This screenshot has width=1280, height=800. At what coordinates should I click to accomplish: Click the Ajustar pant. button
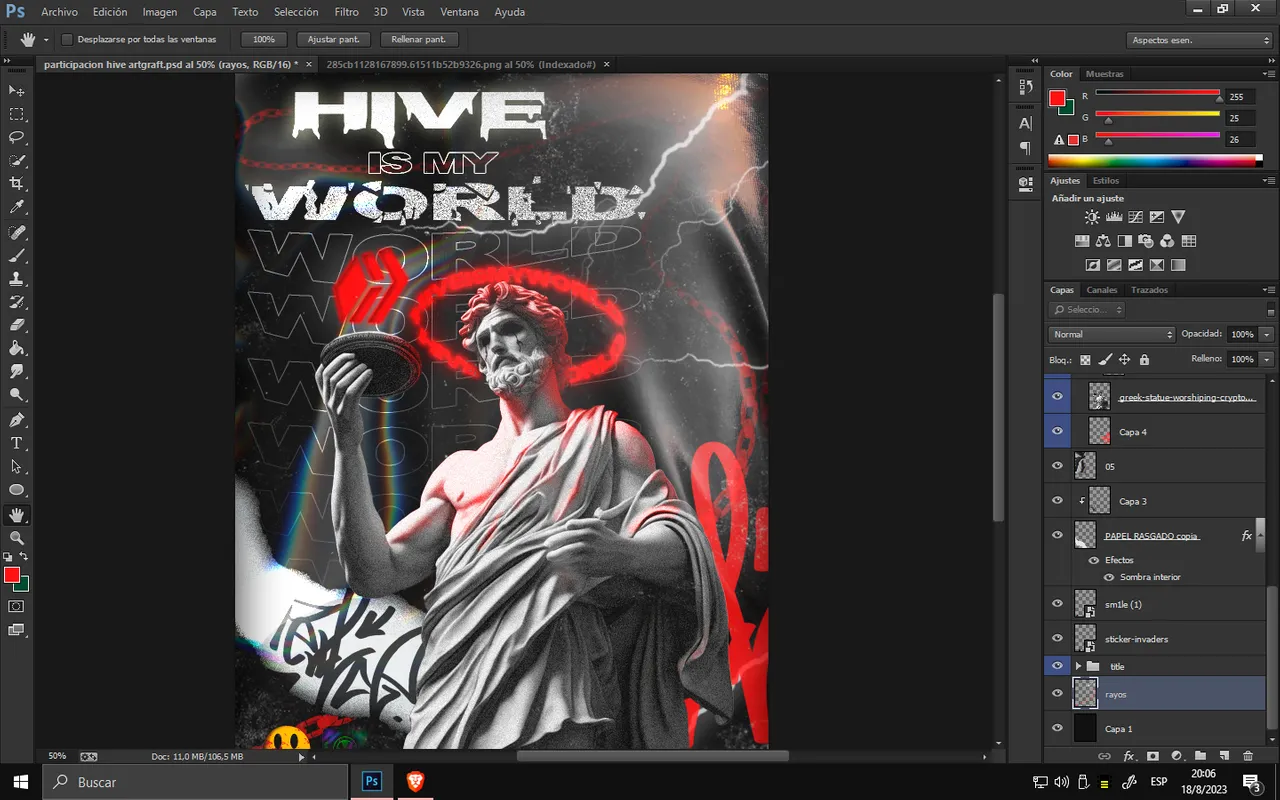coord(334,39)
